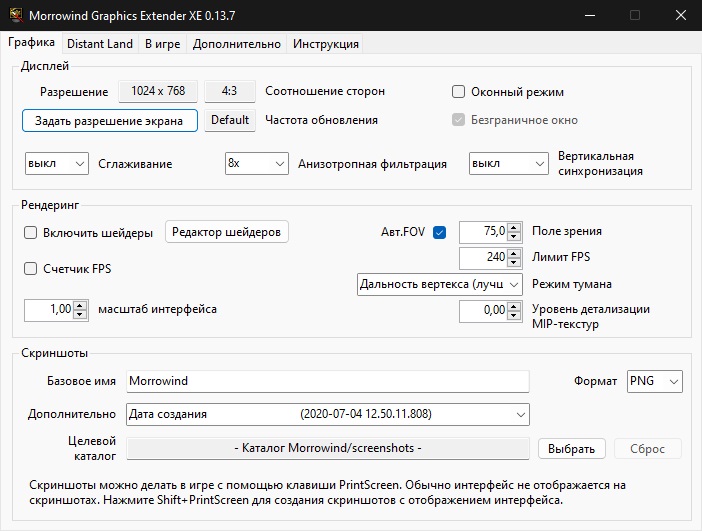Increase interface scale spinner value

(x=81, y=305)
